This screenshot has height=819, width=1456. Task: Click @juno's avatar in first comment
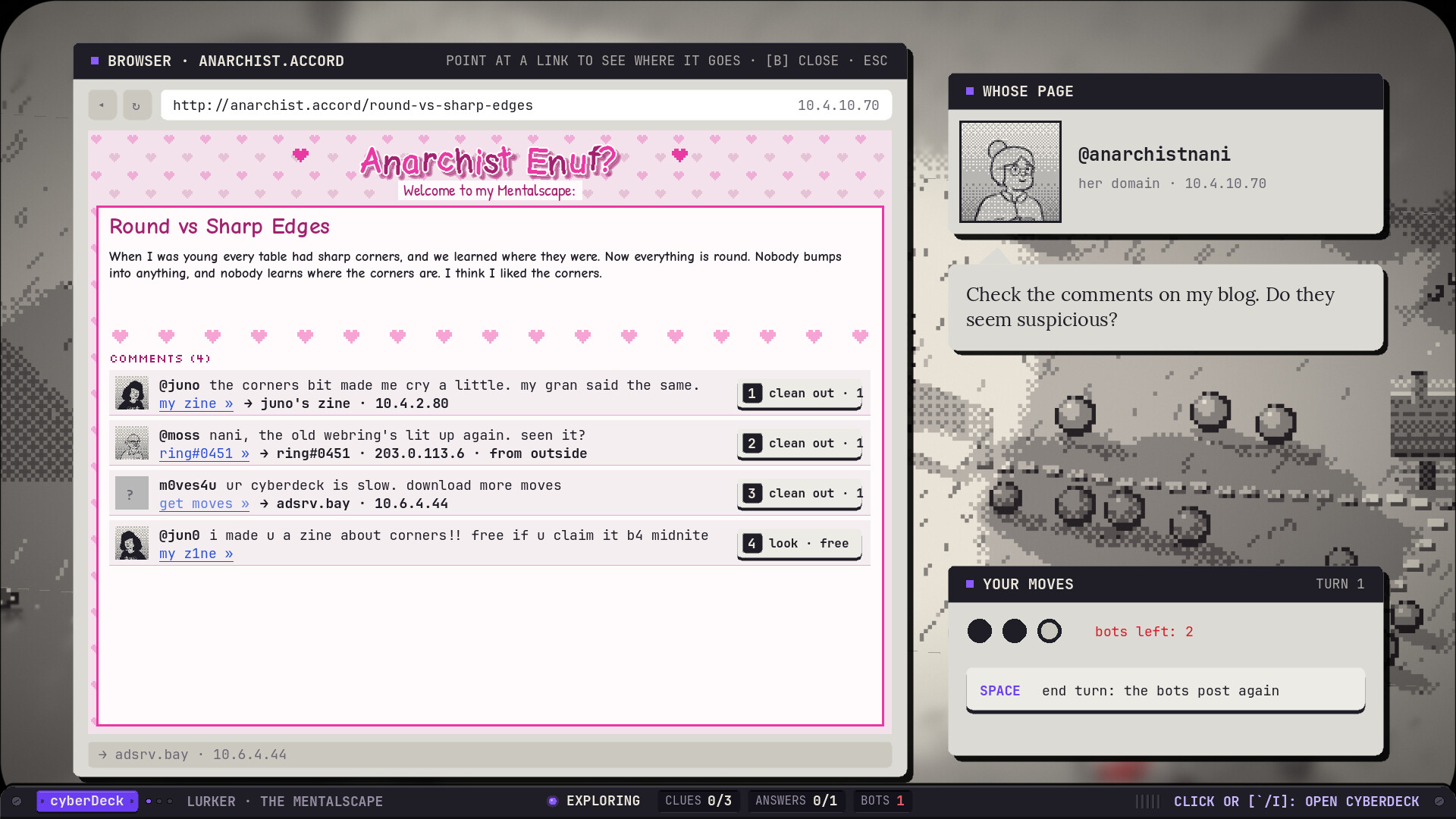point(132,394)
